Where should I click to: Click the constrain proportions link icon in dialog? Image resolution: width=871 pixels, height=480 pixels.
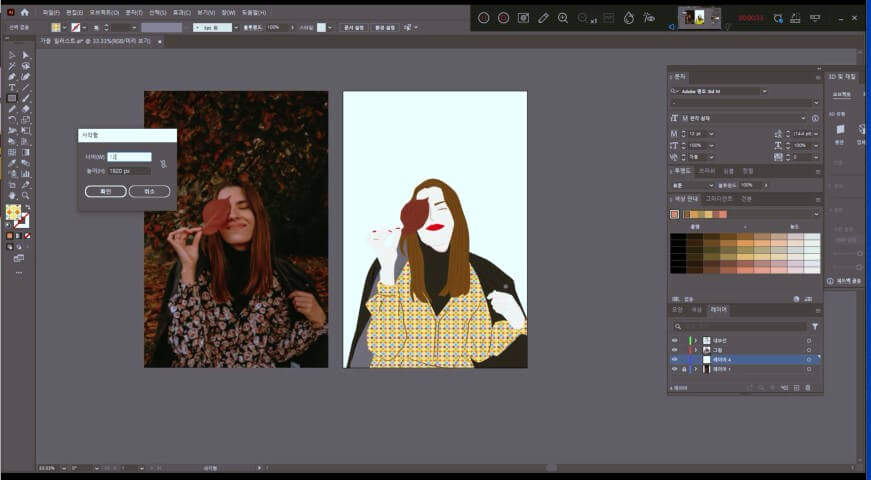click(163, 163)
